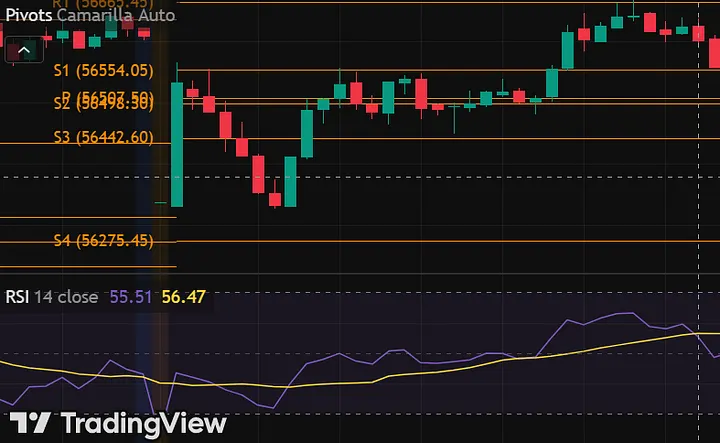The width and height of the screenshot is (720, 443).
Task: Click the vertical dashed crosshair line
Action: 697,200
